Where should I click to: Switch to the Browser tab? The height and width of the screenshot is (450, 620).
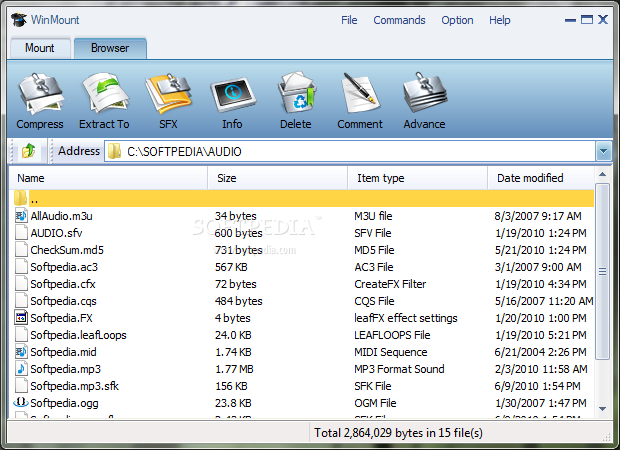[110, 48]
